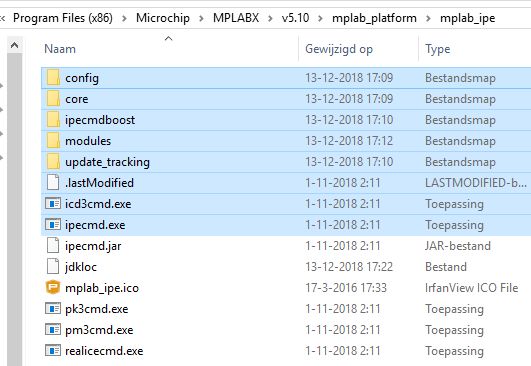Image resolution: width=531 pixels, height=366 pixels.
Task: Click the pk3cmd.exe application icon
Action: tap(53, 308)
